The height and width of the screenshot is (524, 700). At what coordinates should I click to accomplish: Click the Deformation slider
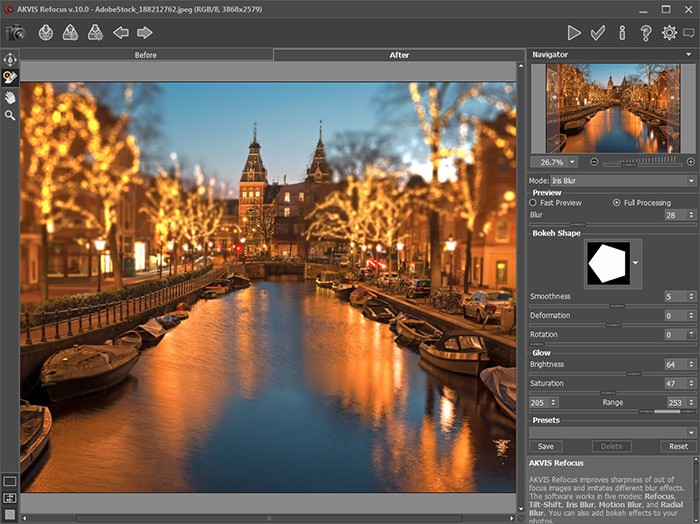pos(612,325)
